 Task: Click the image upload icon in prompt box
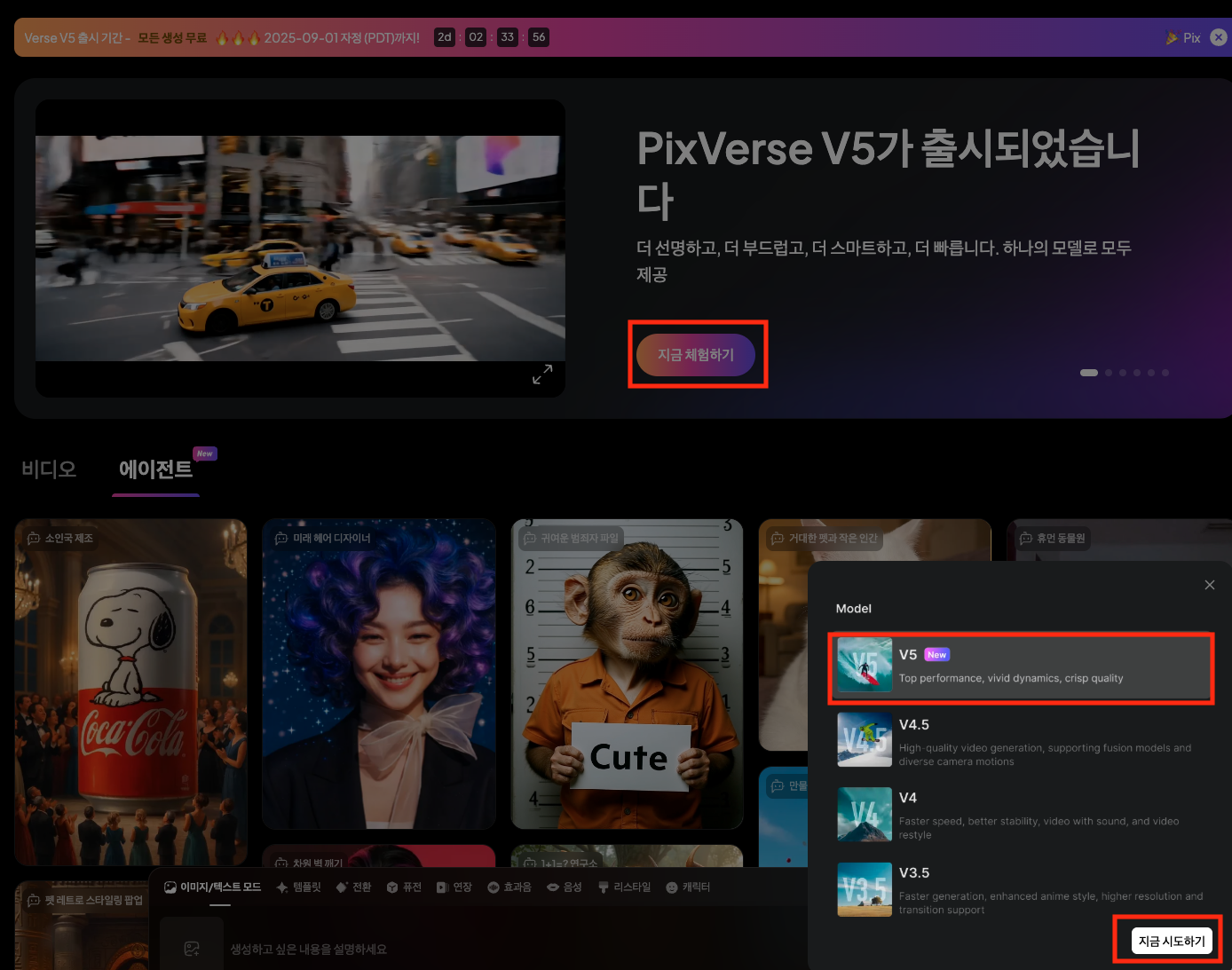click(192, 948)
